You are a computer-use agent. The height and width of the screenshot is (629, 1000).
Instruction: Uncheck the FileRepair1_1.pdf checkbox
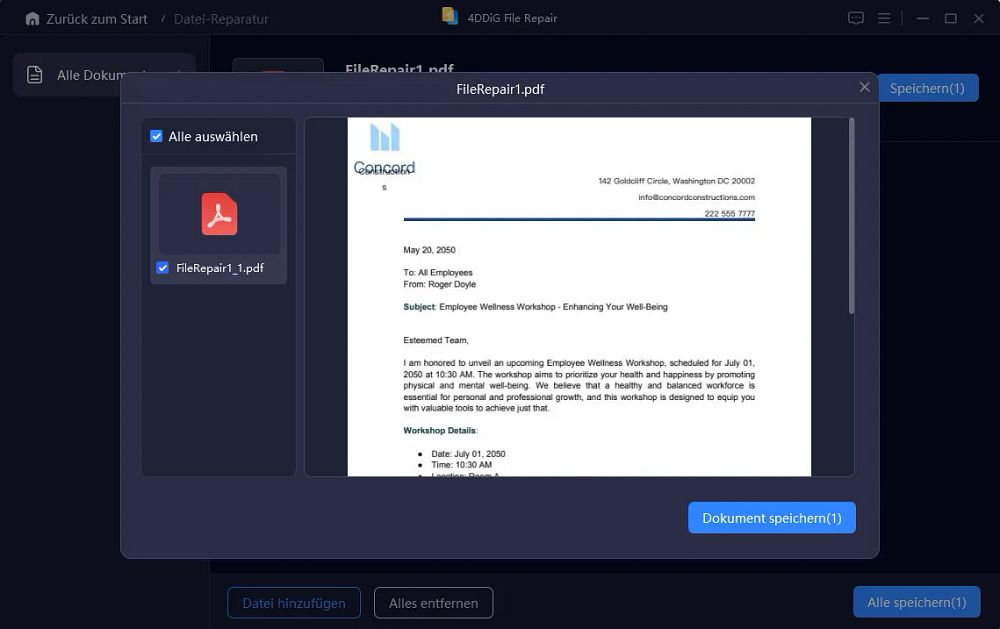pos(163,268)
